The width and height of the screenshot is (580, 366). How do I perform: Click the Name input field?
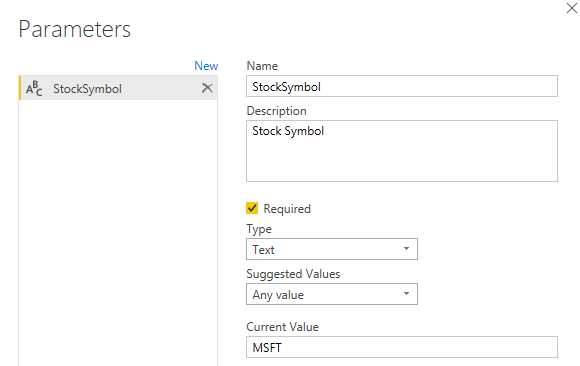pyautogui.click(x=402, y=86)
